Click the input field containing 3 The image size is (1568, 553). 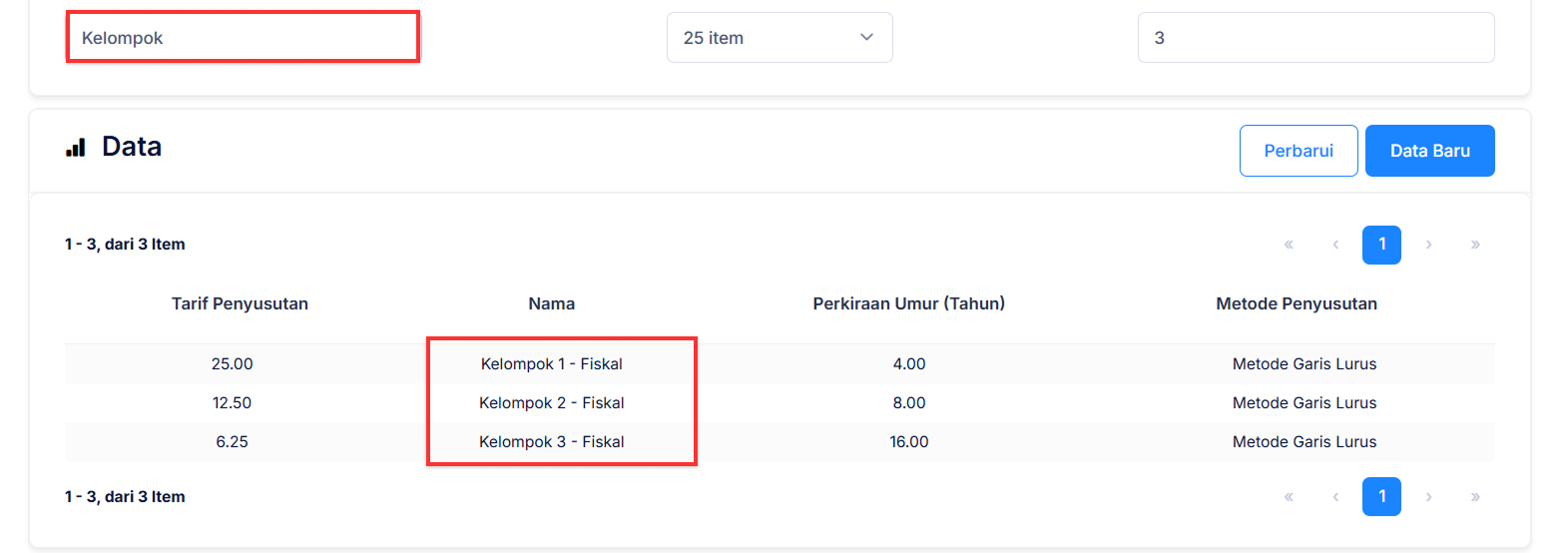tap(1315, 38)
